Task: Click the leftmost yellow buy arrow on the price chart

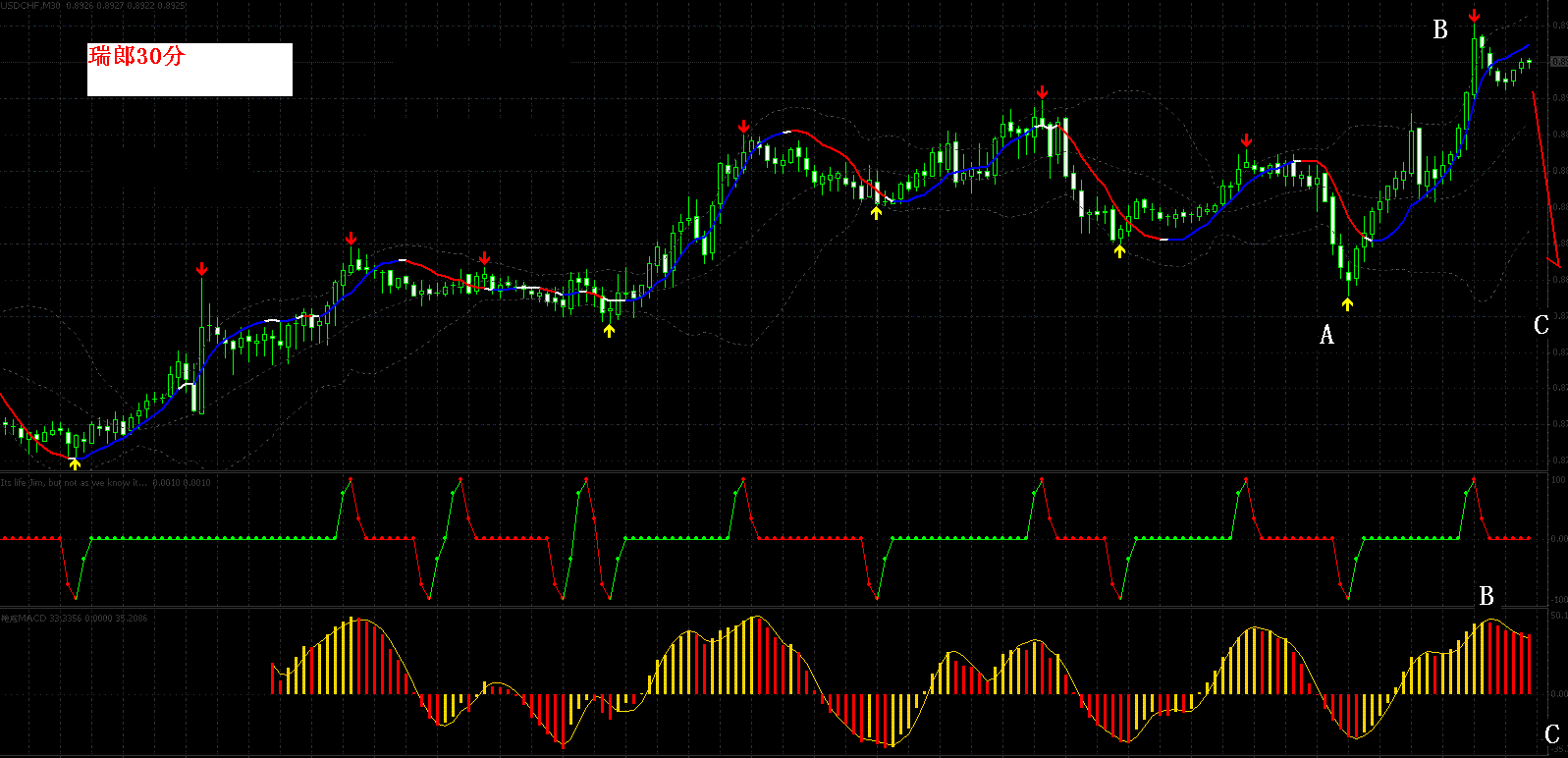Action: [x=75, y=463]
